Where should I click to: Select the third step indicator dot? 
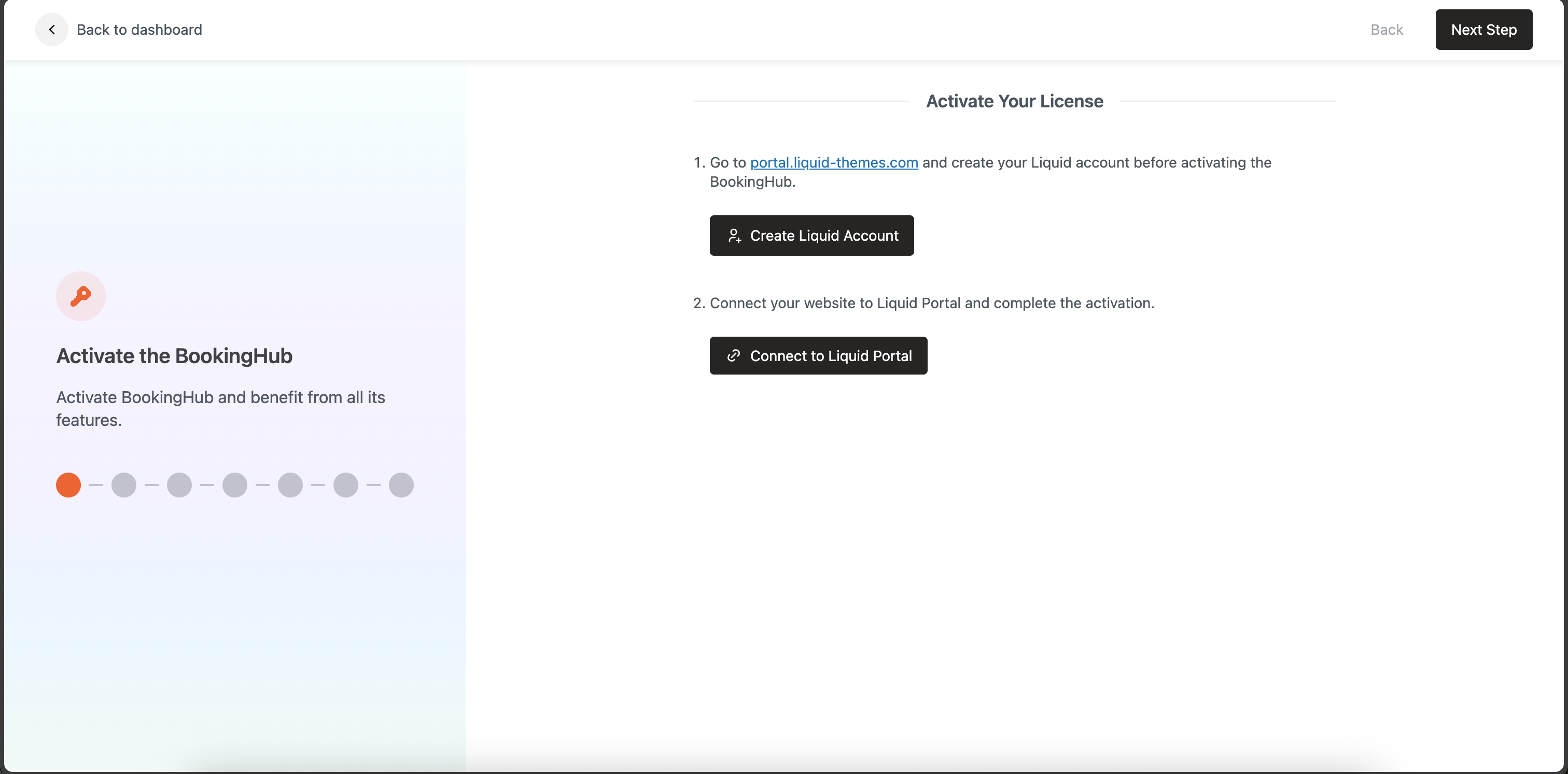coord(179,486)
